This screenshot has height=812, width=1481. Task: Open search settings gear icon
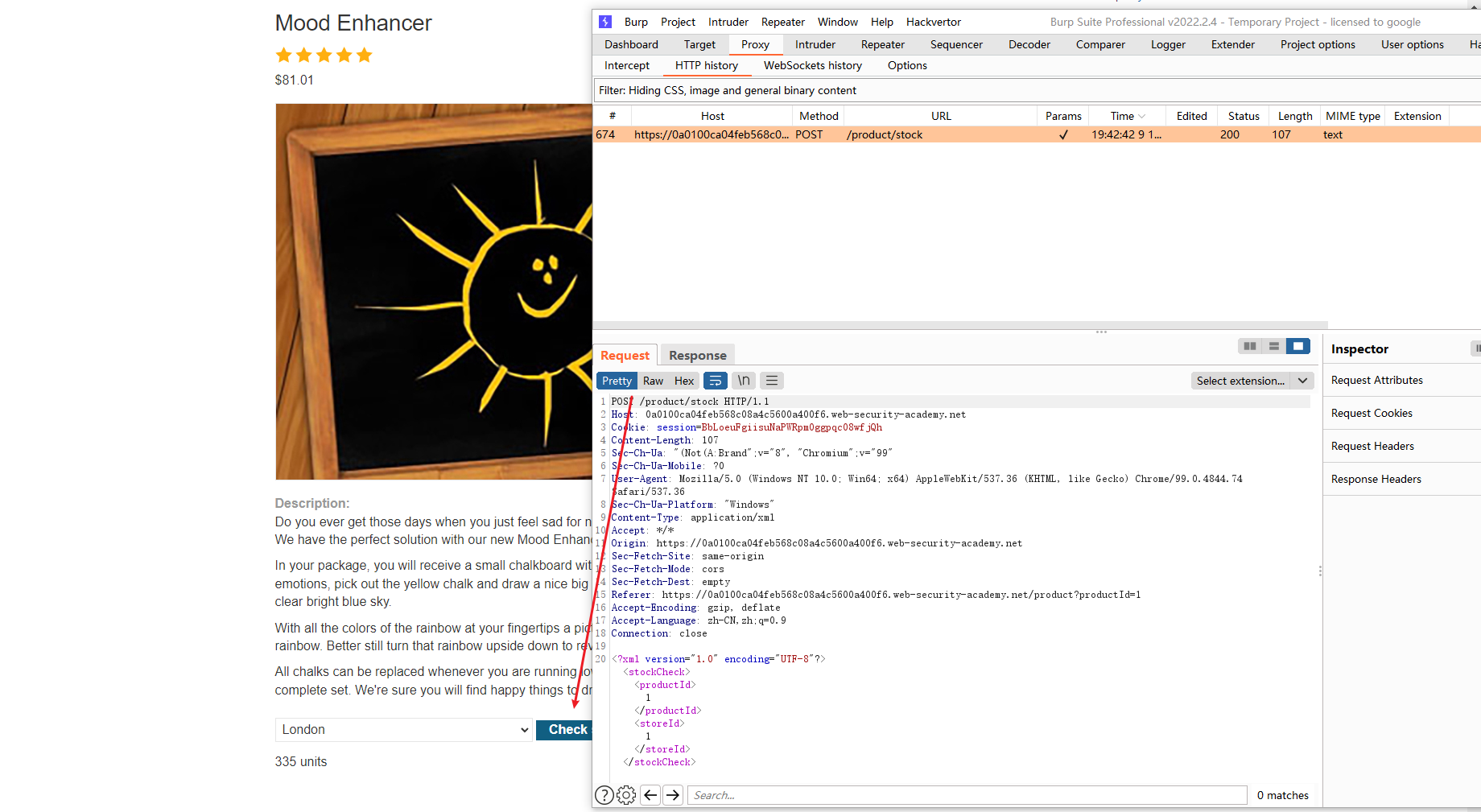point(626,795)
